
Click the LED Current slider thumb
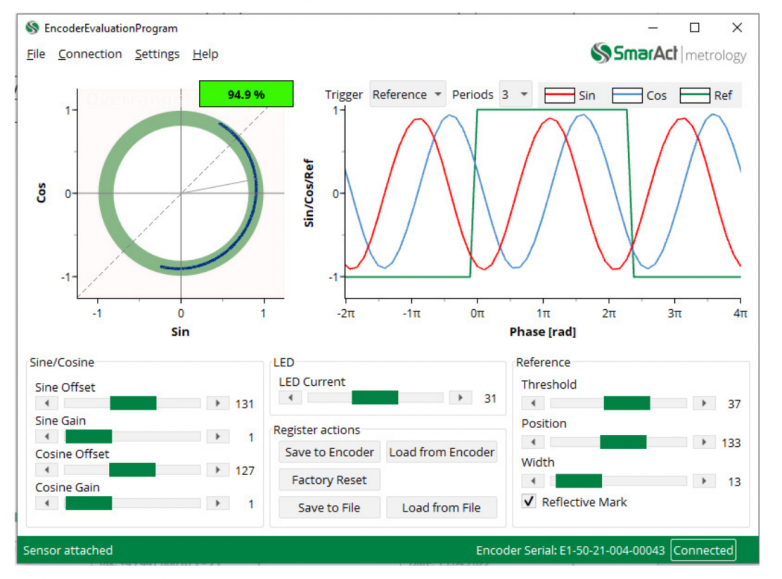[375, 397]
